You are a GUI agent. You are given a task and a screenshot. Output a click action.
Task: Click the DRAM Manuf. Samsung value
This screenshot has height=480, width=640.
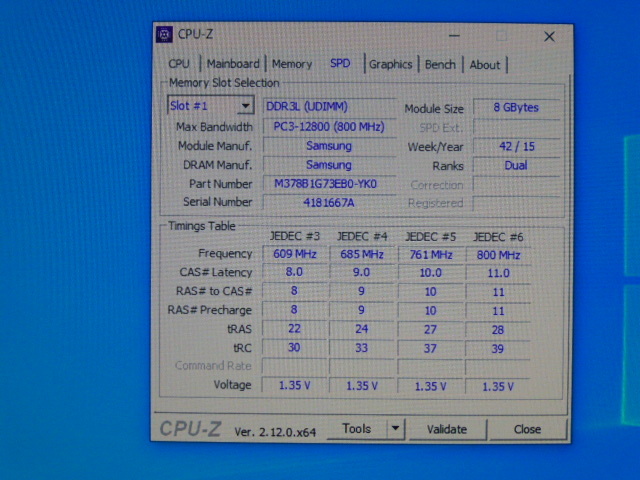[x=329, y=165]
